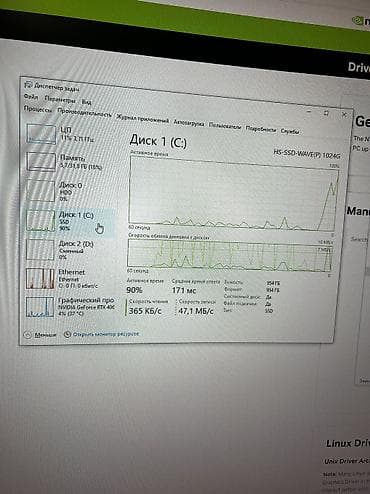Click the 47,1 МБ/с write speed value
This screenshot has height=494, width=370.
[196, 311]
